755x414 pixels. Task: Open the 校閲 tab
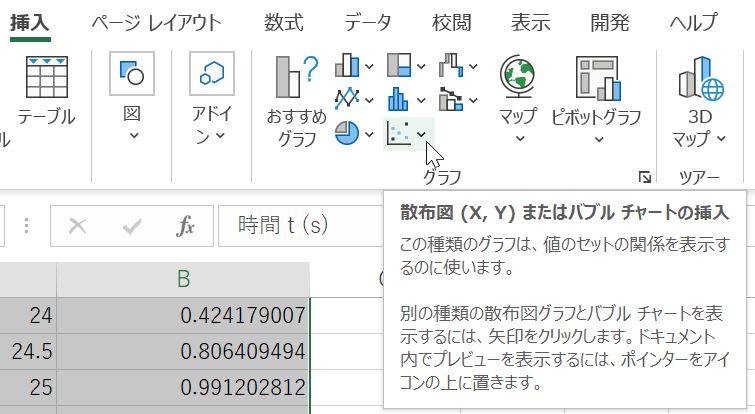point(452,23)
